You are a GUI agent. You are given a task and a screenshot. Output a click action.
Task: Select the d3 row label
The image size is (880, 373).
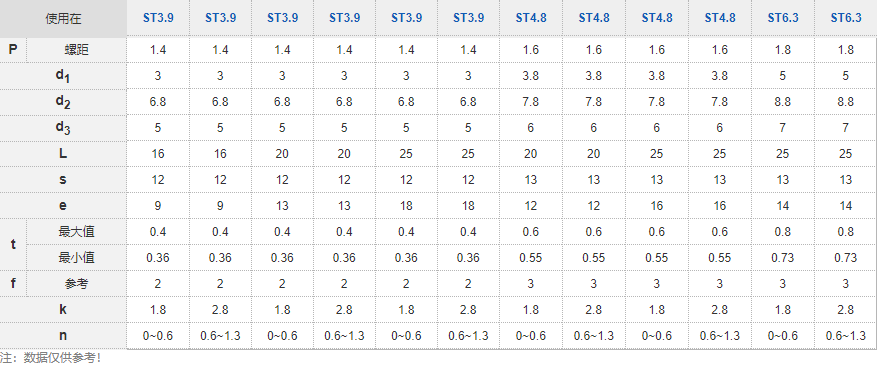click(63, 127)
